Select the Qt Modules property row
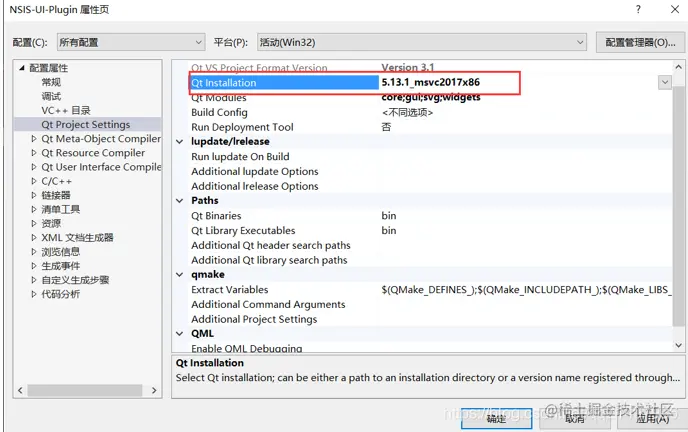The image size is (688, 432). pos(219,97)
